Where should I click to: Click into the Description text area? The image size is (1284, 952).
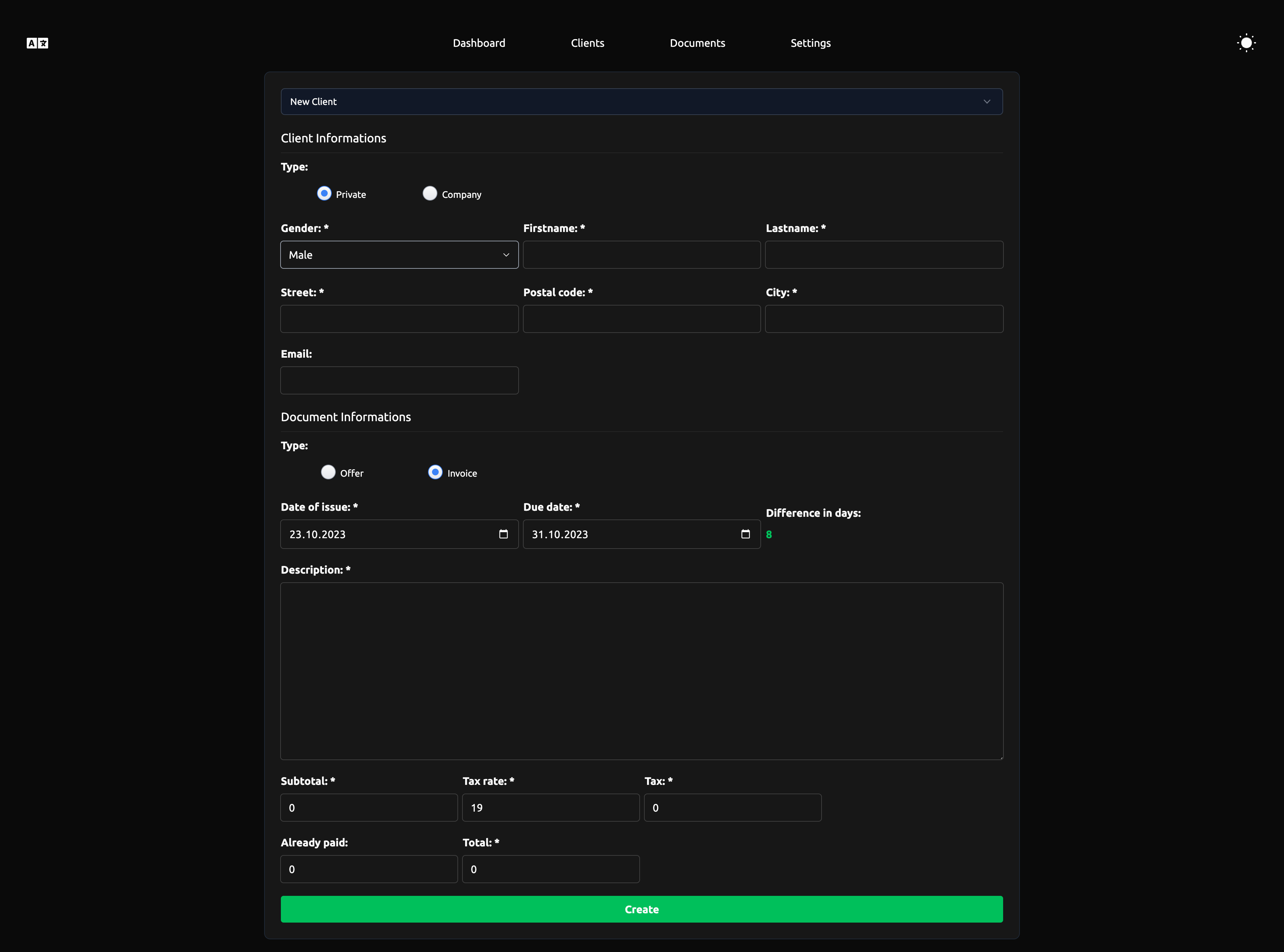click(x=641, y=671)
